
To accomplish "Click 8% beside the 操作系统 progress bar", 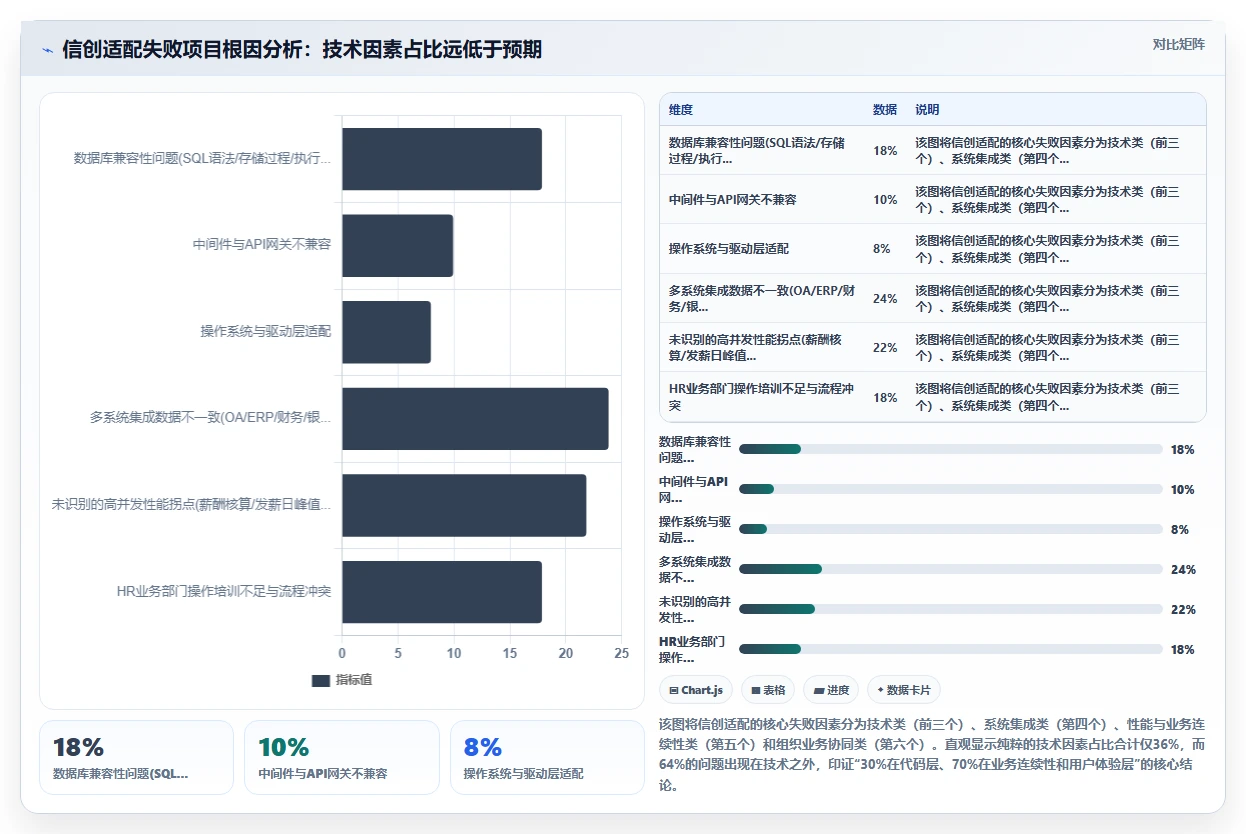I will point(1180,529).
